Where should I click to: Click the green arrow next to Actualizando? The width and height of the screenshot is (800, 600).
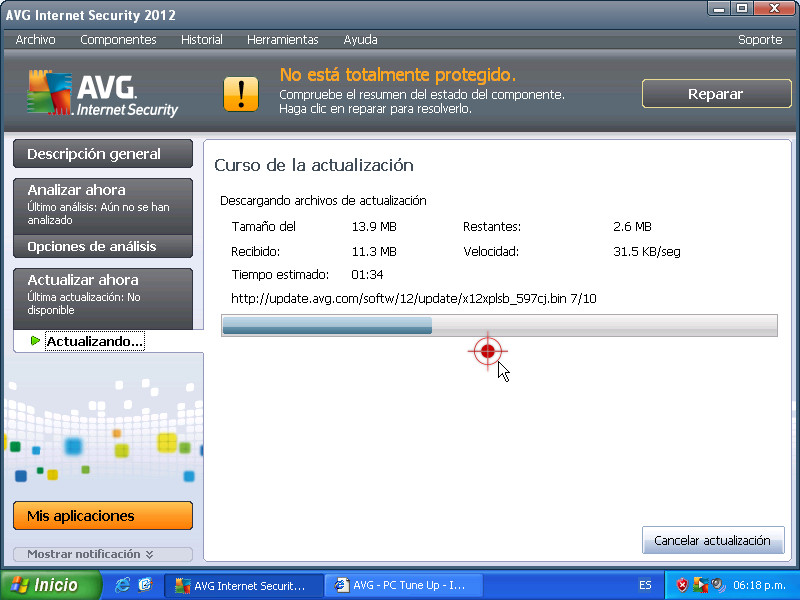pyautogui.click(x=35, y=341)
